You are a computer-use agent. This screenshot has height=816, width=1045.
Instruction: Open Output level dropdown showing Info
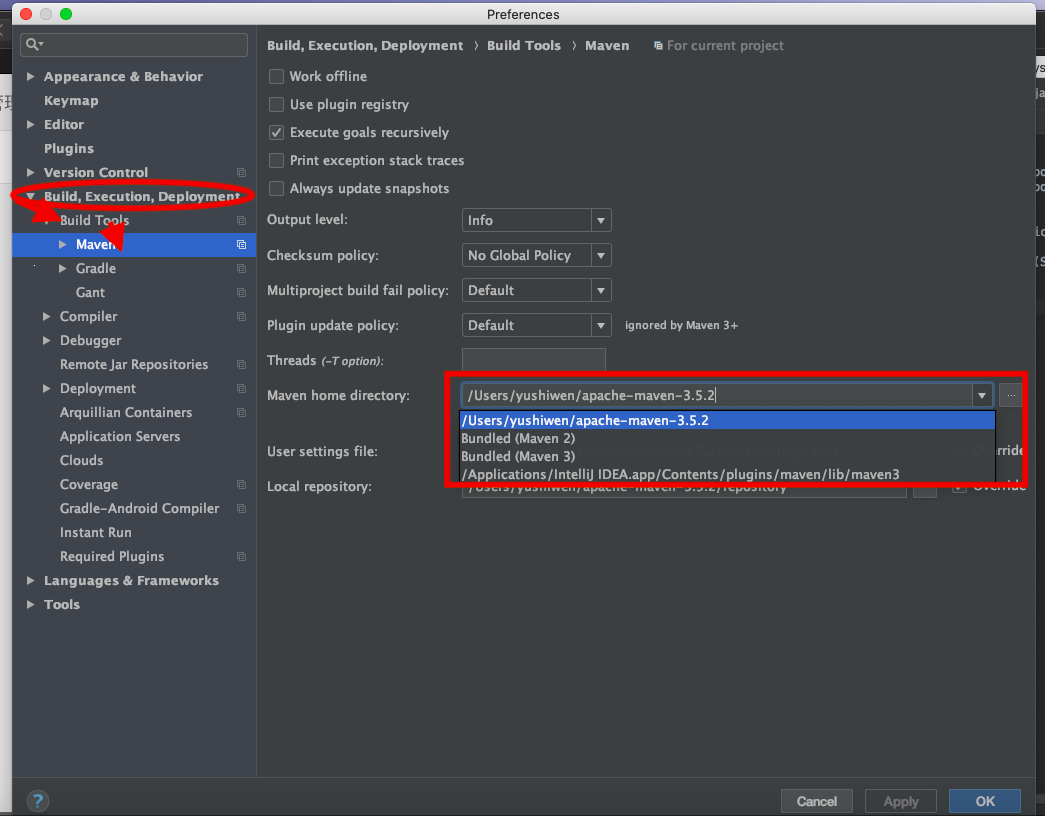coord(536,220)
